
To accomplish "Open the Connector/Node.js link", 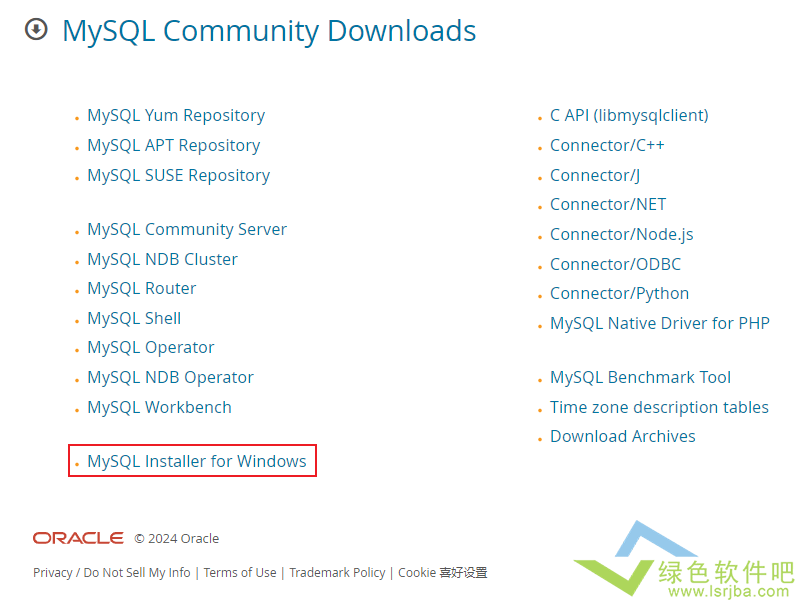I will pos(621,235).
